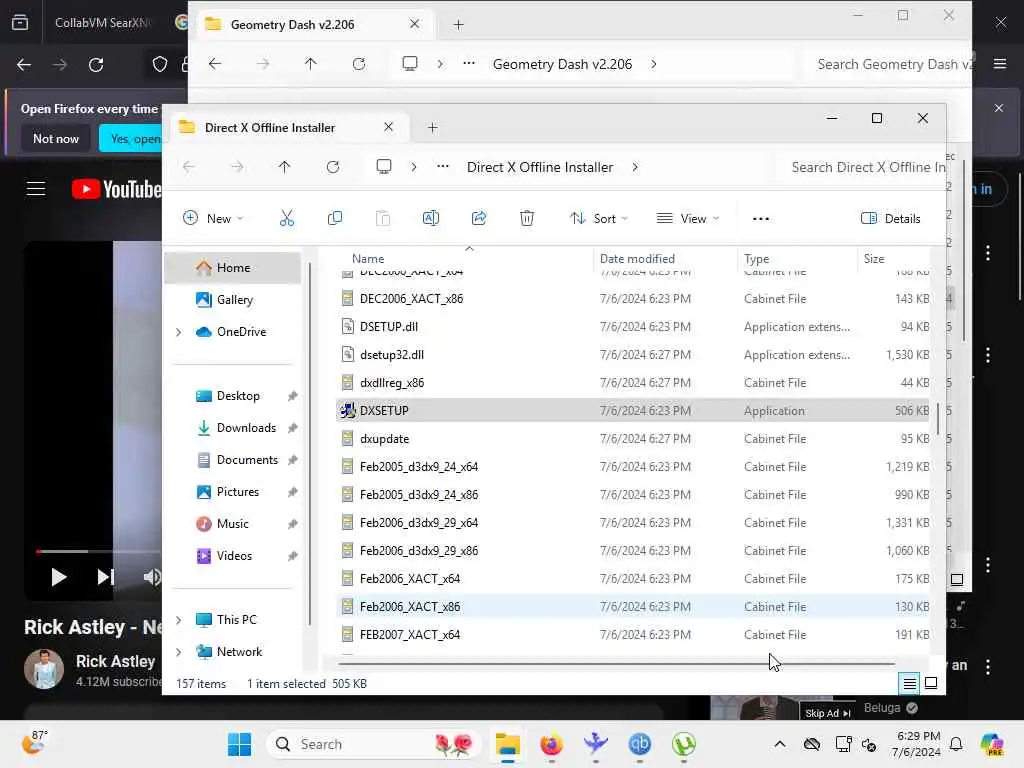Open the Windows Start button
Viewport: 1024px width, 768px height.
(239, 744)
